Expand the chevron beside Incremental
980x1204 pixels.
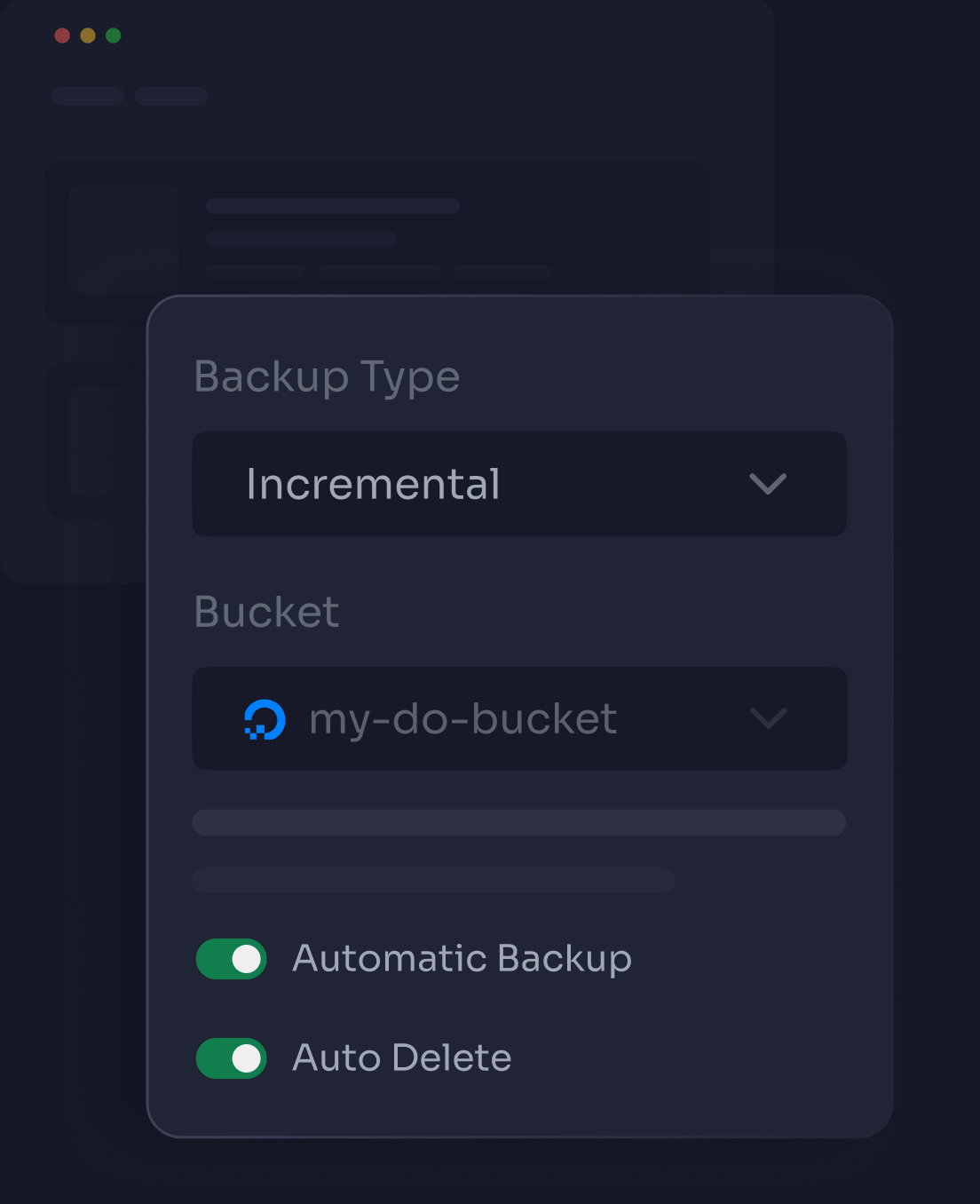[x=768, y=484]
